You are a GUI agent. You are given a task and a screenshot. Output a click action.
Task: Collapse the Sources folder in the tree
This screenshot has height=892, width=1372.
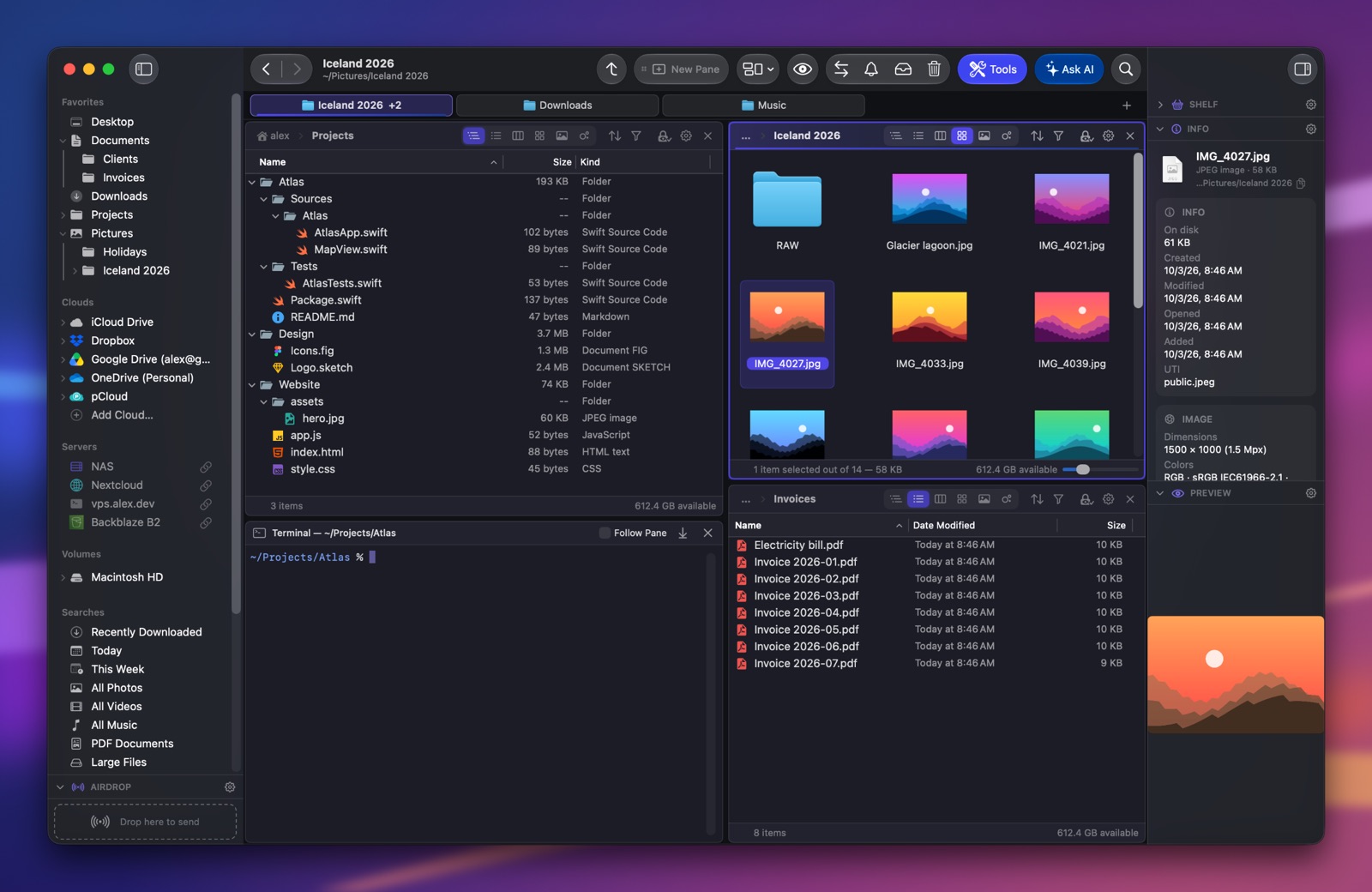click(264, 199)
